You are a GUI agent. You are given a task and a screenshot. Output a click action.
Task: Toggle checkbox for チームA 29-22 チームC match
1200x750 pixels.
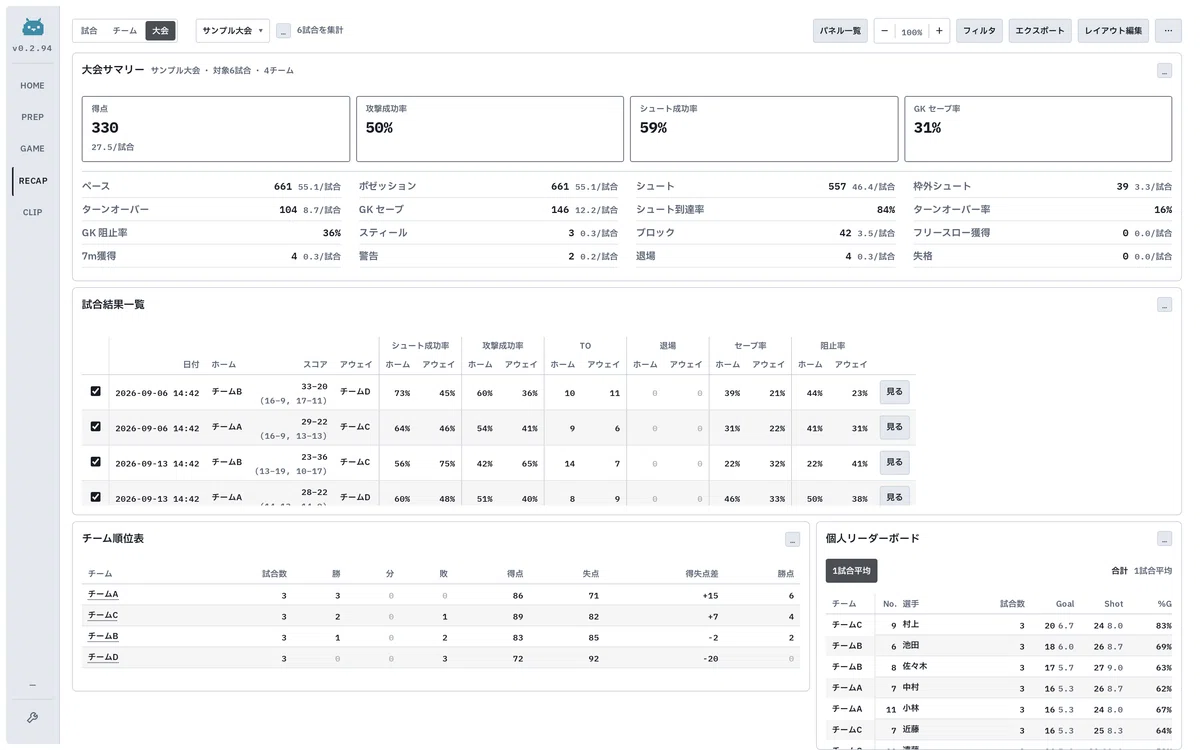95,426
